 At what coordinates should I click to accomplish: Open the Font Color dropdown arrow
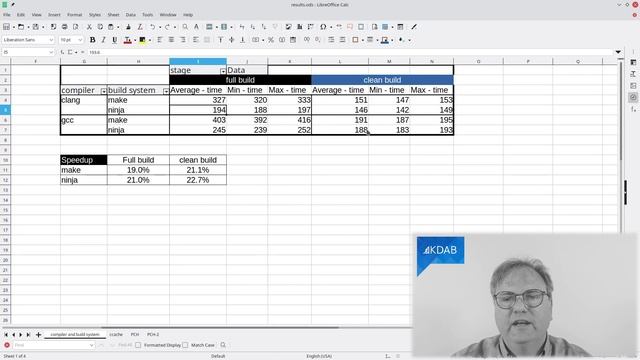135,40
